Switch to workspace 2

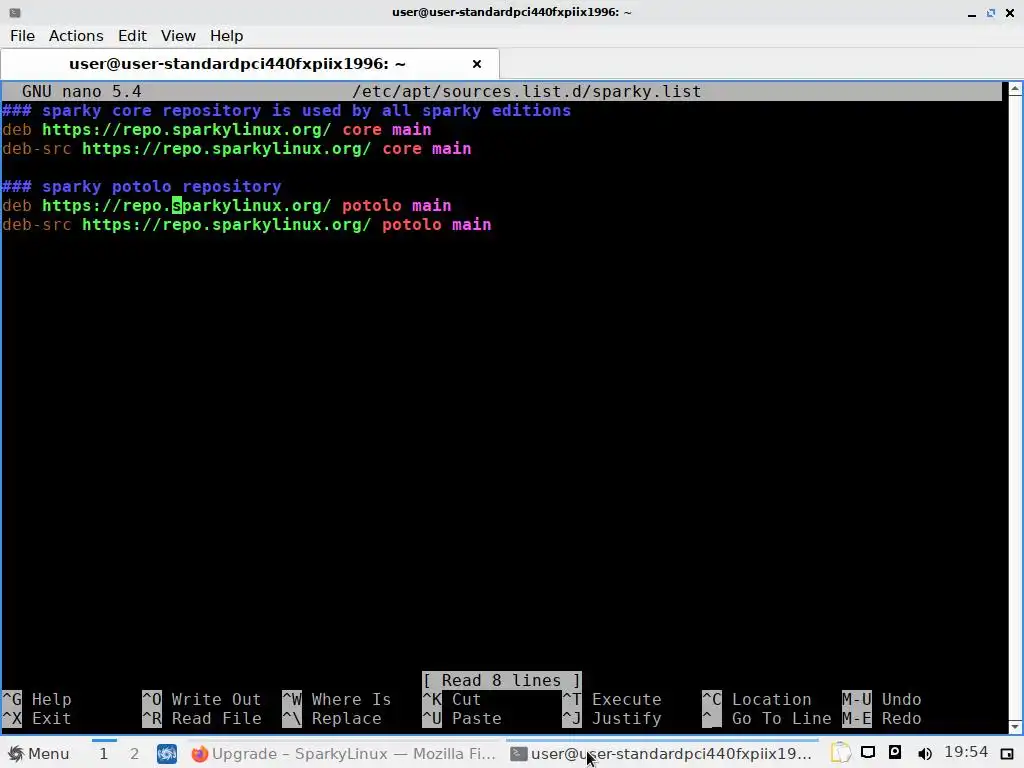point(134,754)
